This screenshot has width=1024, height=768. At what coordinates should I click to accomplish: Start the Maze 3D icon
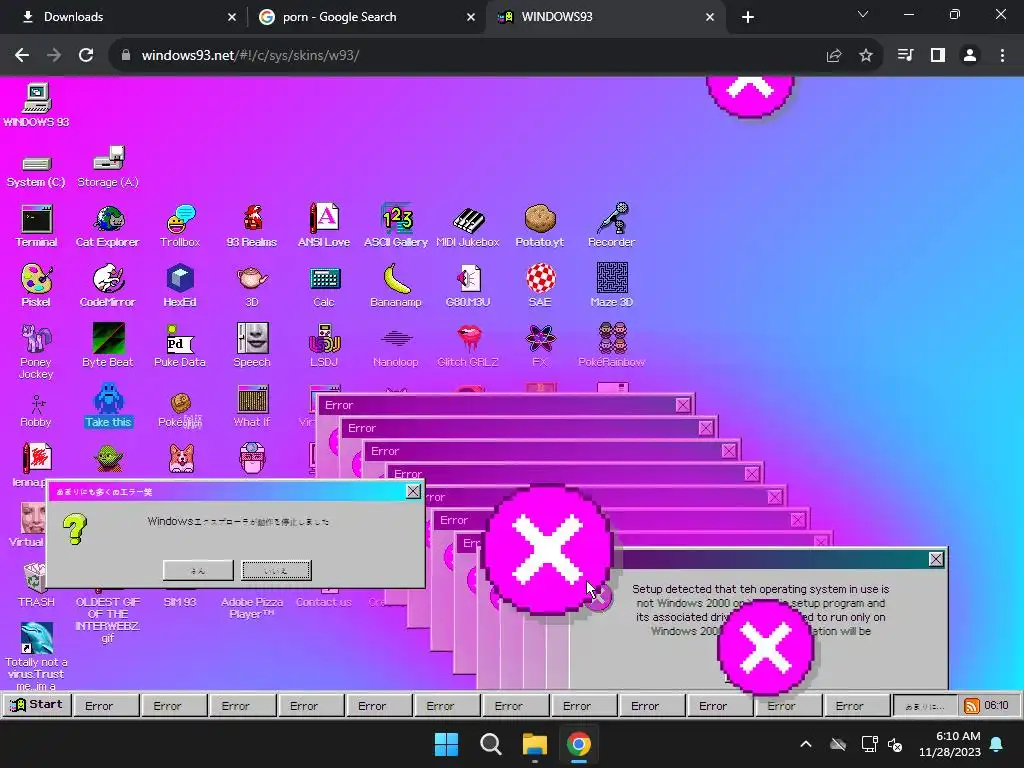[x=611, y=285]
